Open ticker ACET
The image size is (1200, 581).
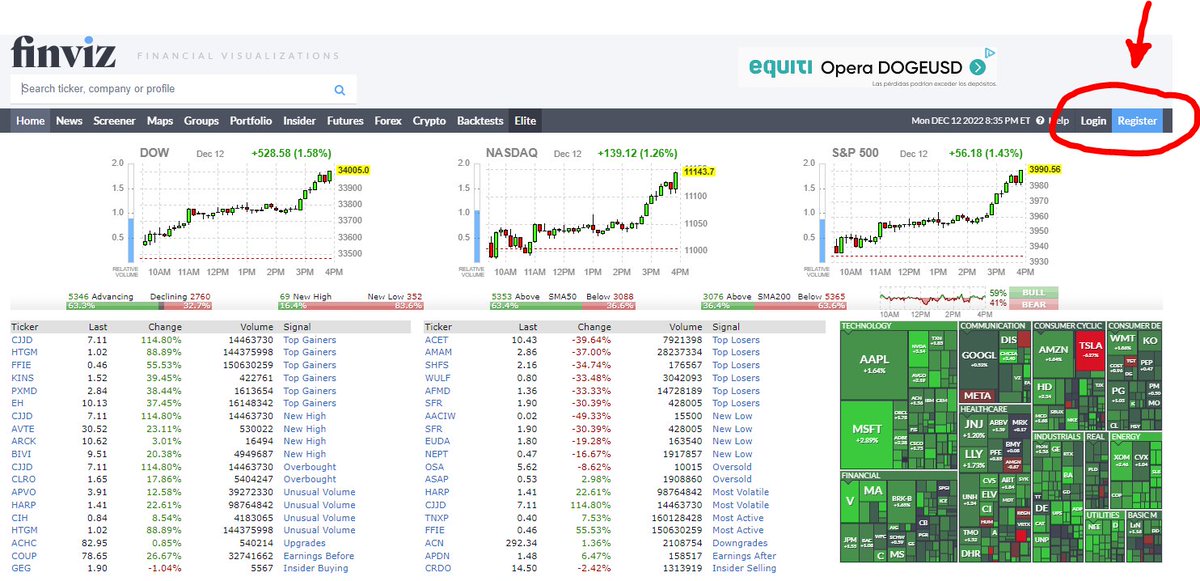coord(437,340)
